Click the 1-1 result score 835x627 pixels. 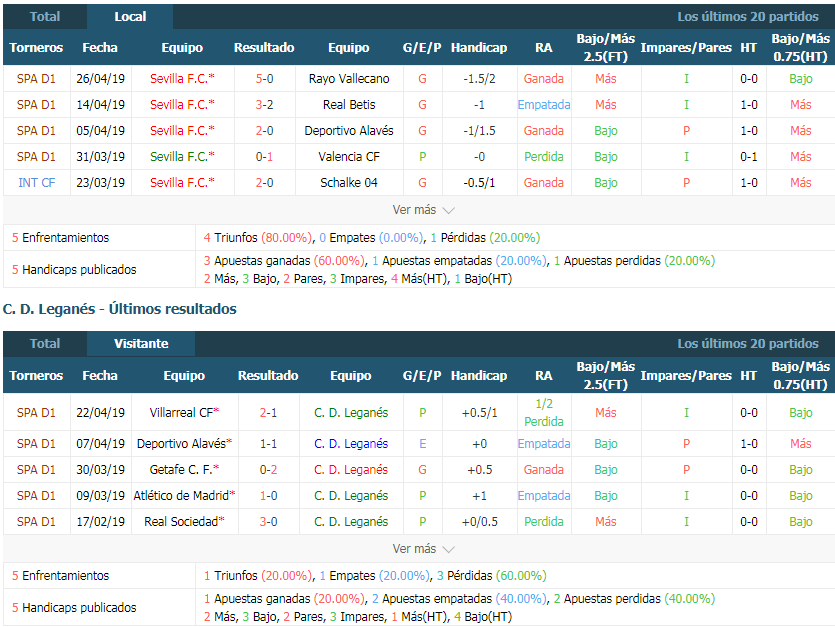click(x=268, y=444)
